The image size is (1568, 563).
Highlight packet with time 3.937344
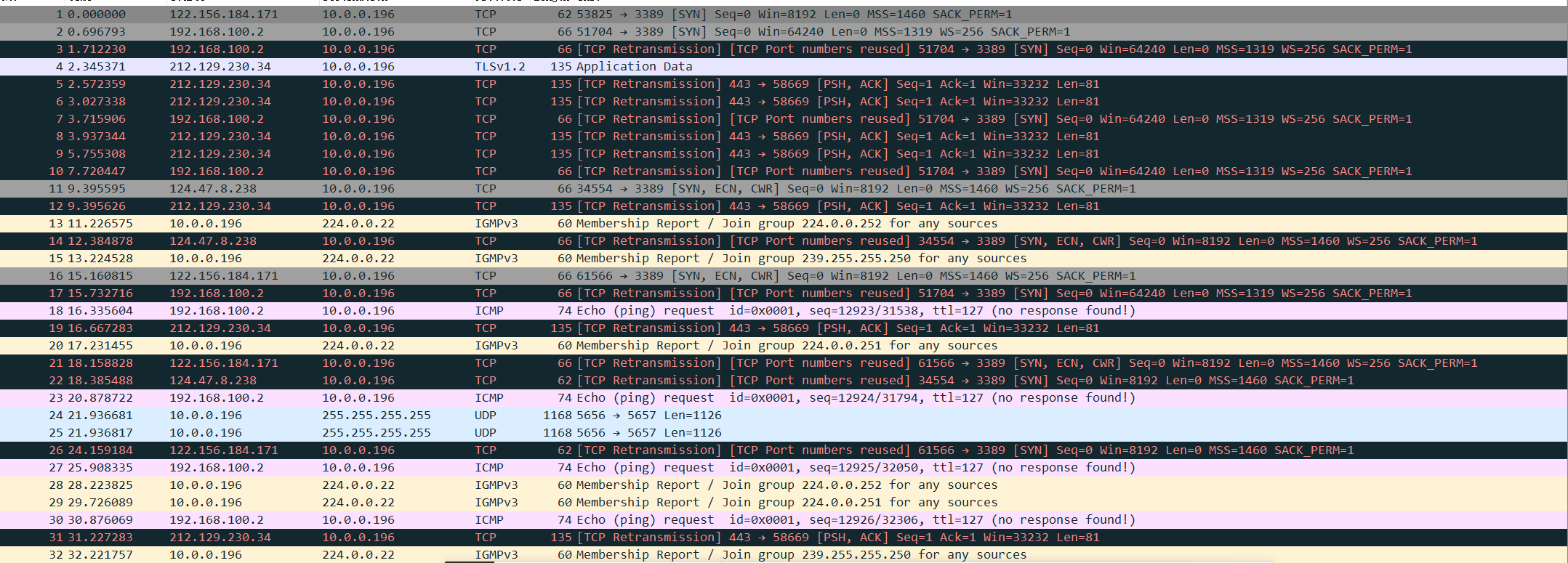784,137
